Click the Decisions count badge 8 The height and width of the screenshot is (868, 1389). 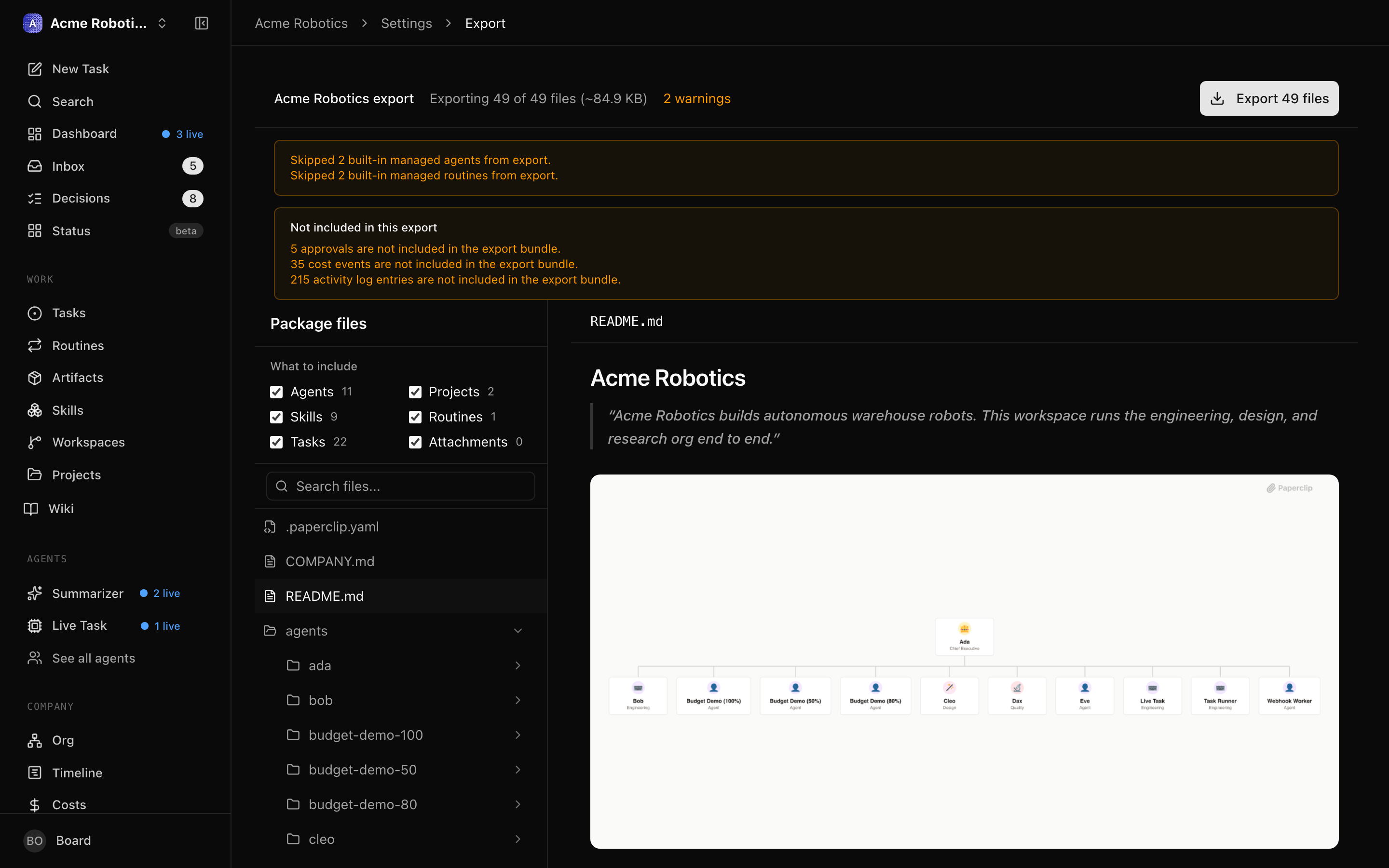pos(193,199)
